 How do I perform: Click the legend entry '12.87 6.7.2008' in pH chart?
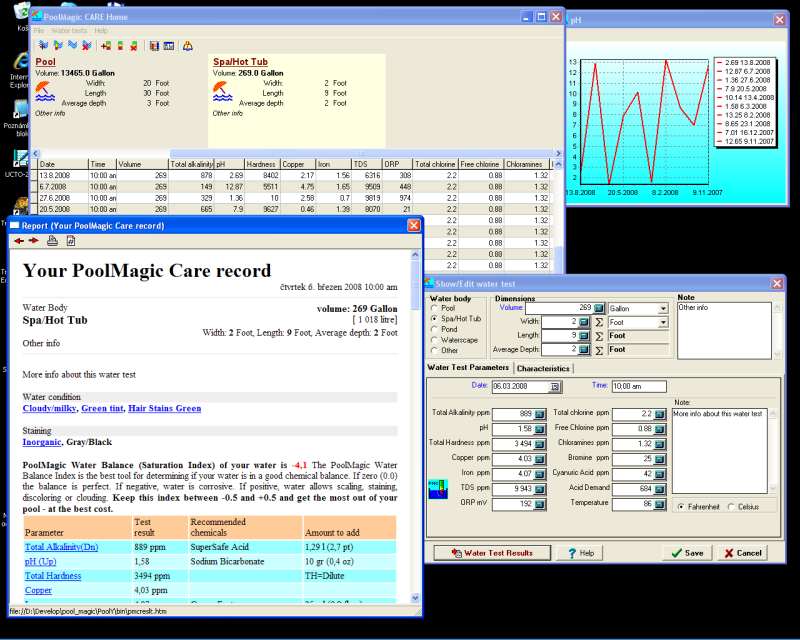tap(744, 71)
